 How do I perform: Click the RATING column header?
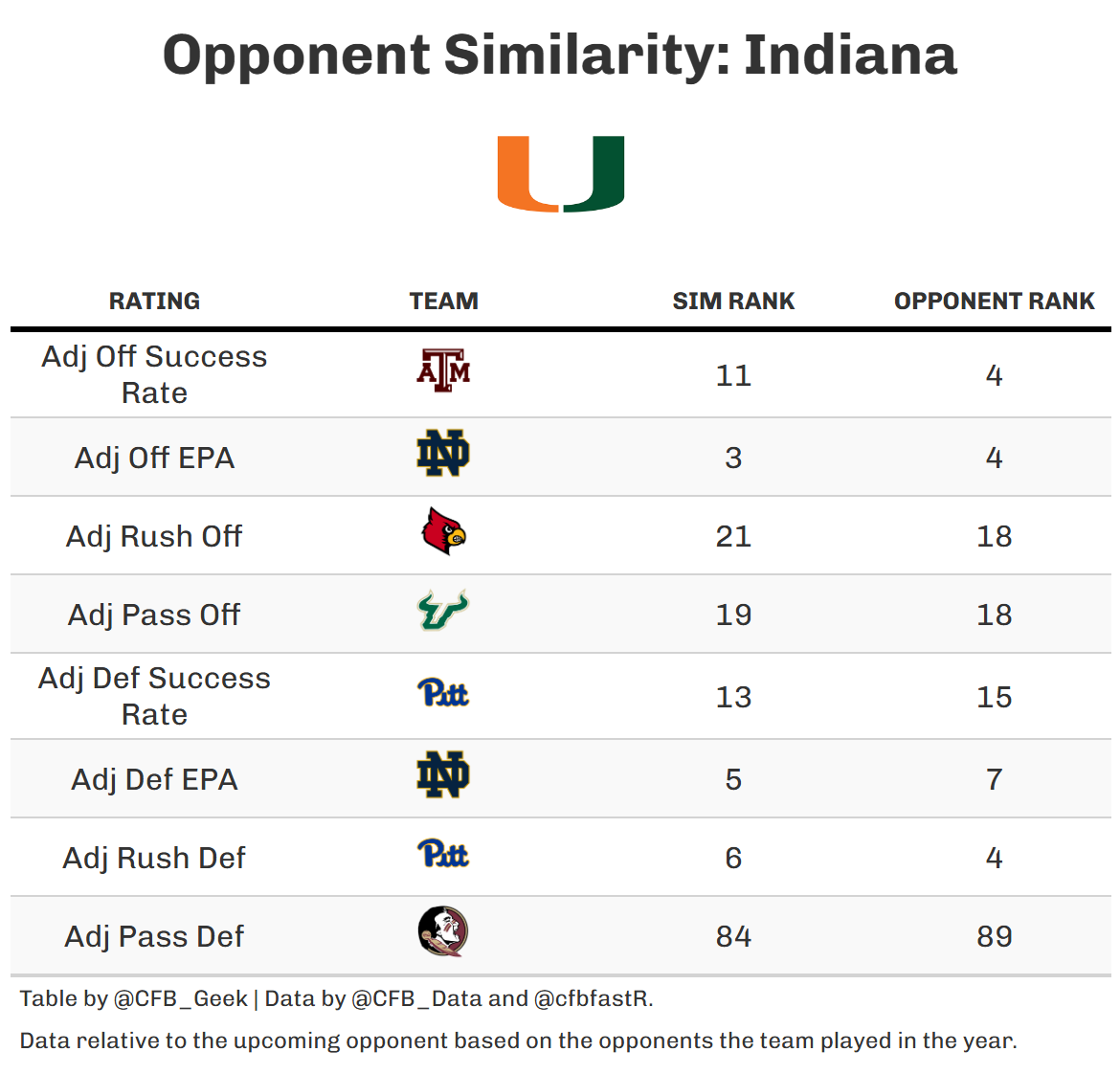(x=154, y=302)
